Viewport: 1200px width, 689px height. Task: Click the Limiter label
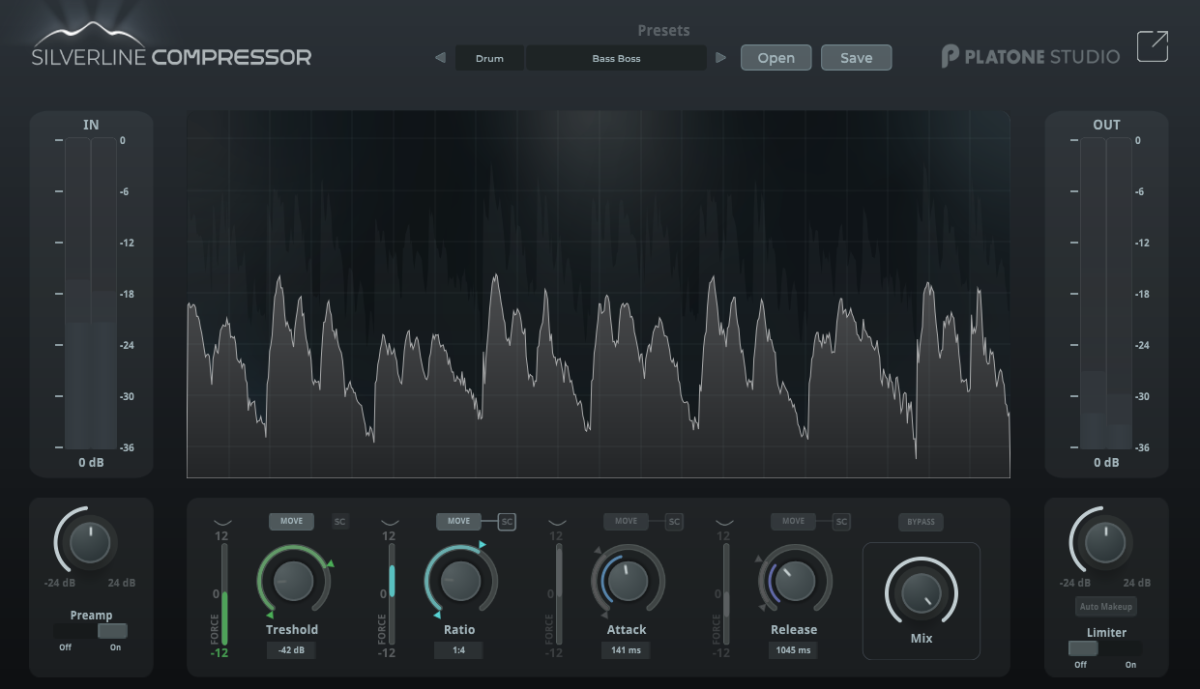[x=1106, y=632]
